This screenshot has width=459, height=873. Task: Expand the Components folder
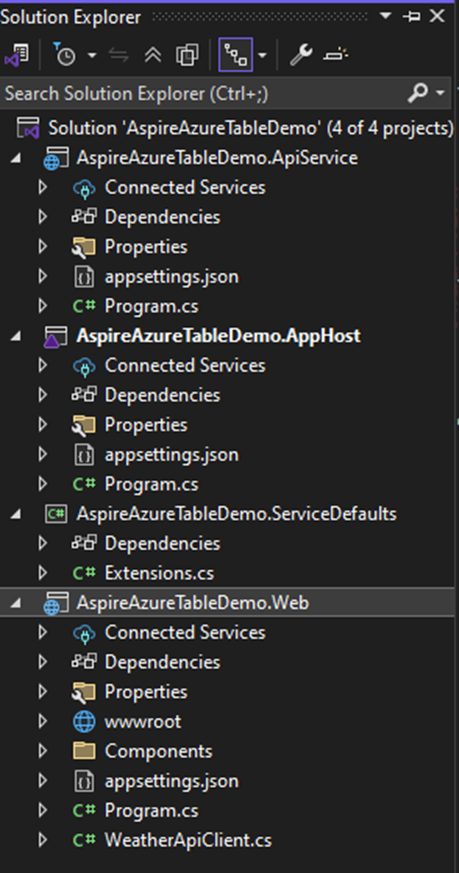tap(42, 752)
